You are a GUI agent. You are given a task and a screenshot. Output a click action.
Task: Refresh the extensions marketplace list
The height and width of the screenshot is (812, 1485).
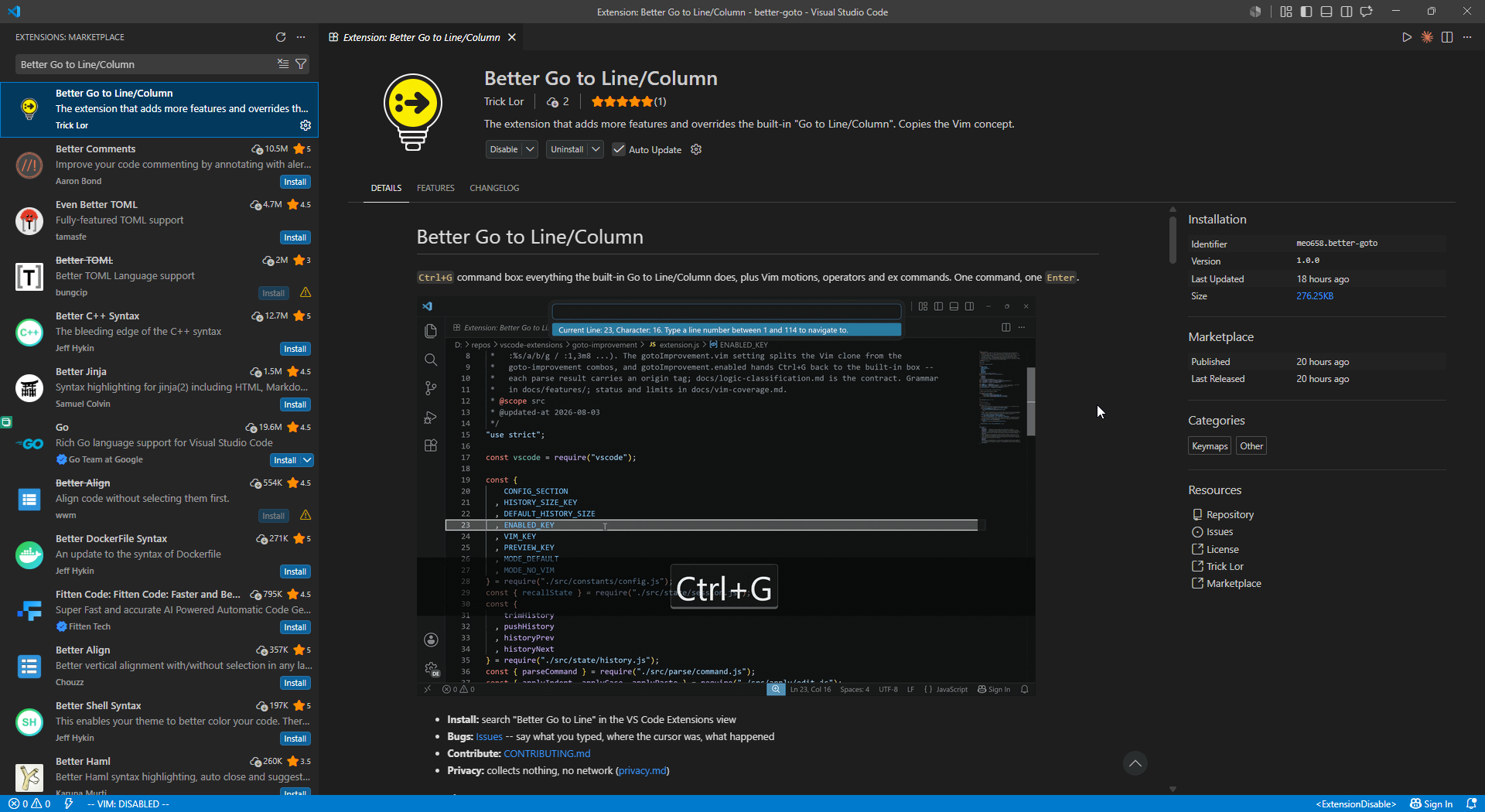(281, 37)
